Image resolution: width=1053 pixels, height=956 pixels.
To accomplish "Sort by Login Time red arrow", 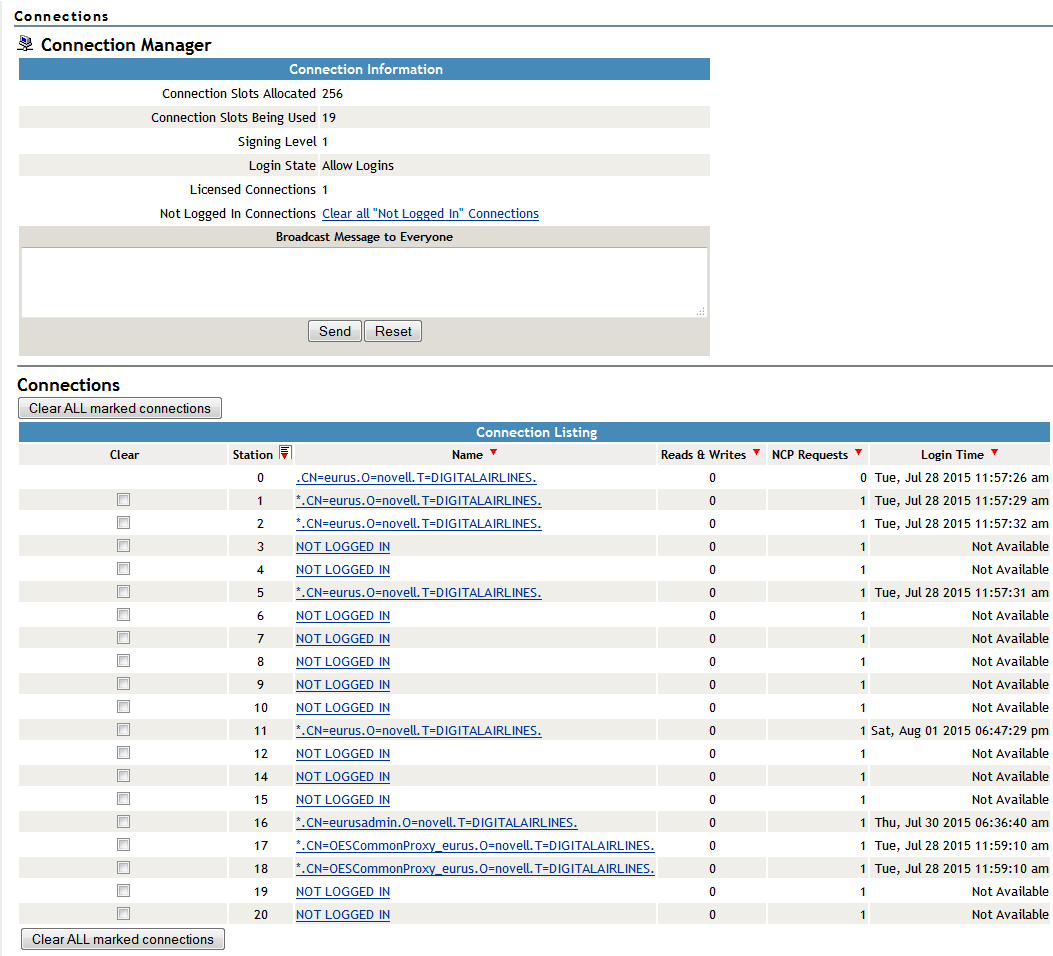I will coord(994,453).
